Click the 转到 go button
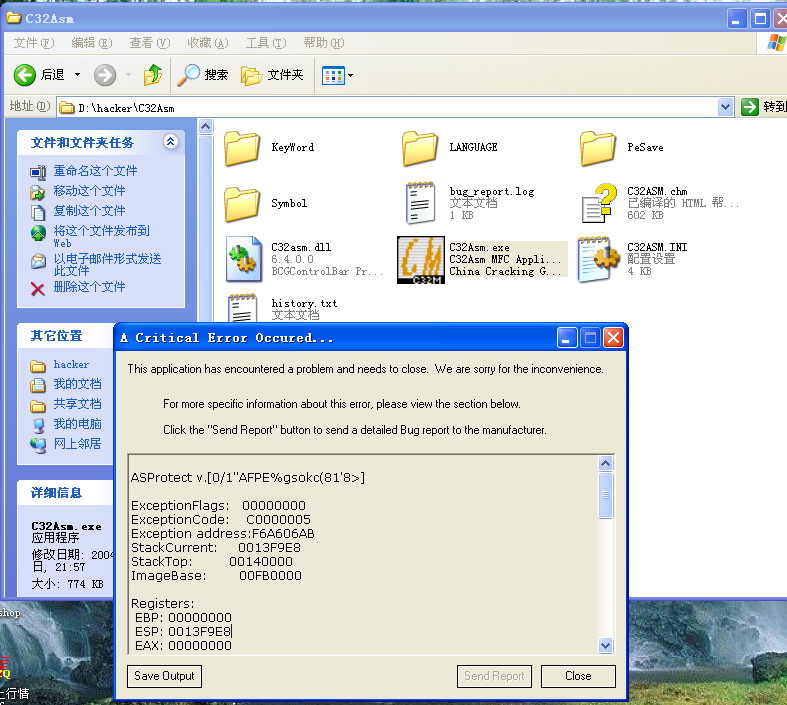The height and width of the screenshot is (705, 787). (763, 107)
